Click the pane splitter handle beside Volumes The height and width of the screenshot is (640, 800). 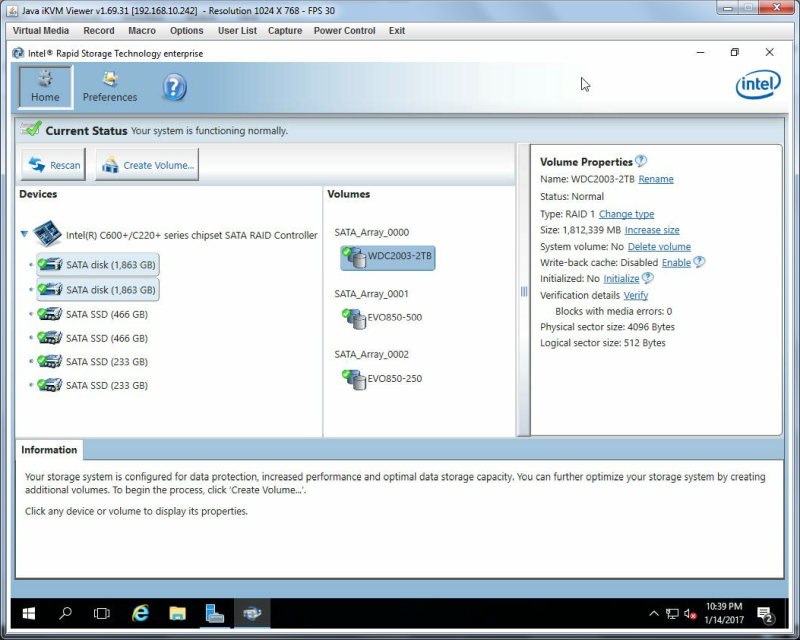click(x=523, y=291)
